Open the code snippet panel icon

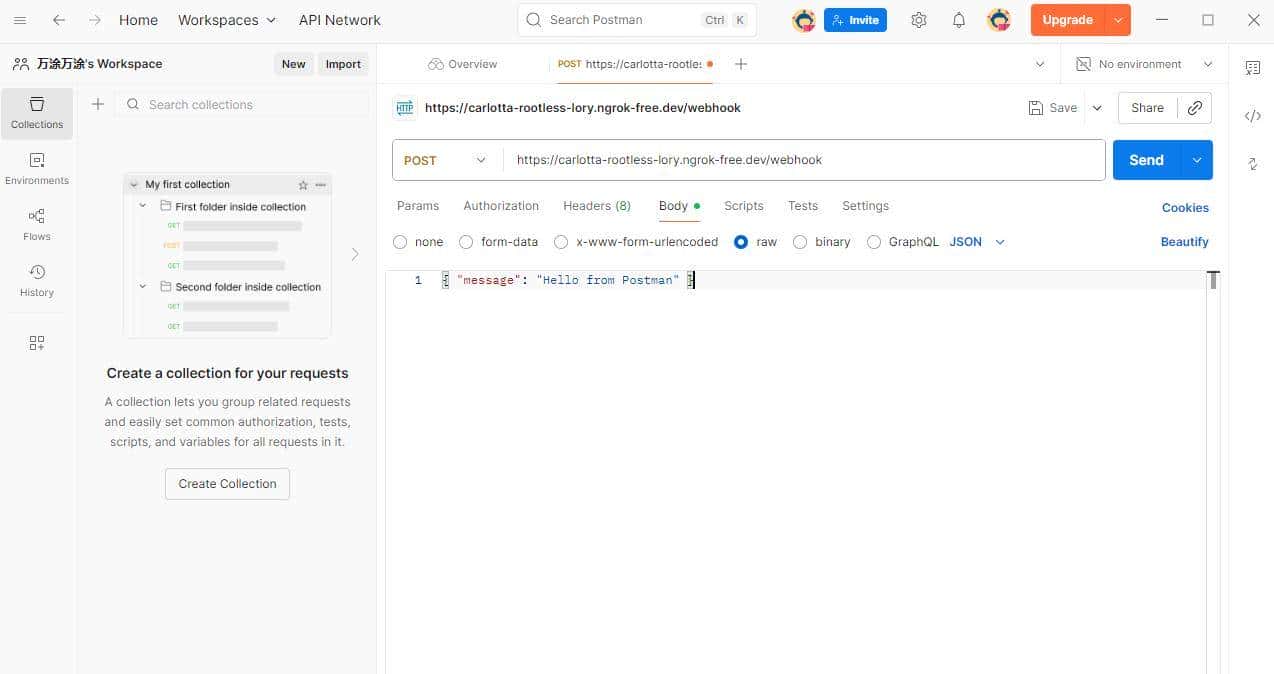1253,115
